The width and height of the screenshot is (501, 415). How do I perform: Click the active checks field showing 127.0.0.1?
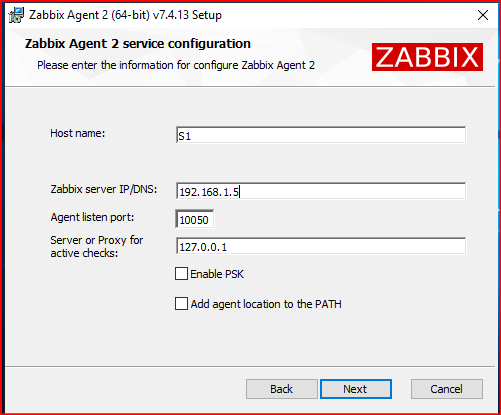point(321,246)
